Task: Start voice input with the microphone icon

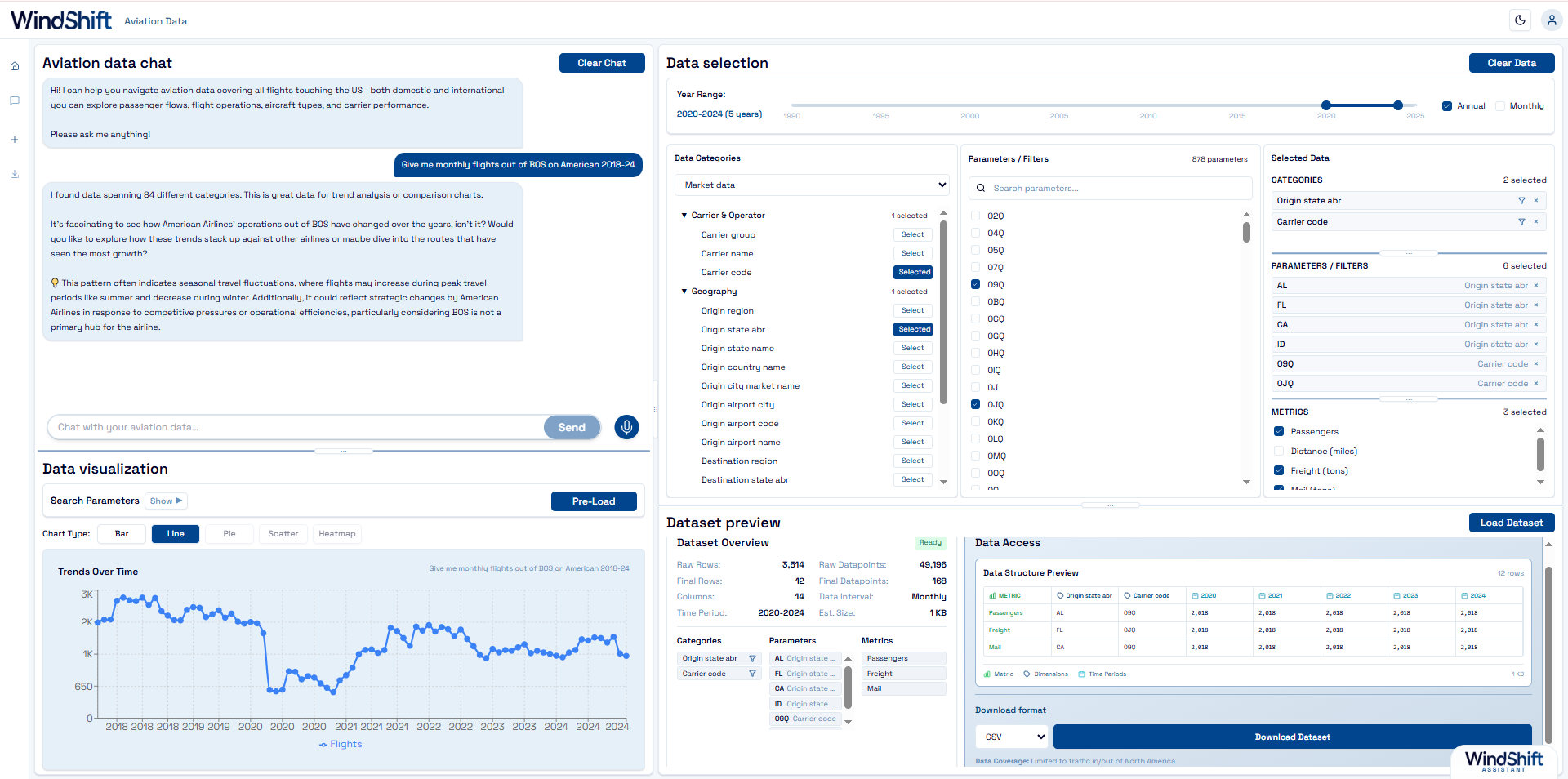Action: pyautogui.click(x=626, y=426)
